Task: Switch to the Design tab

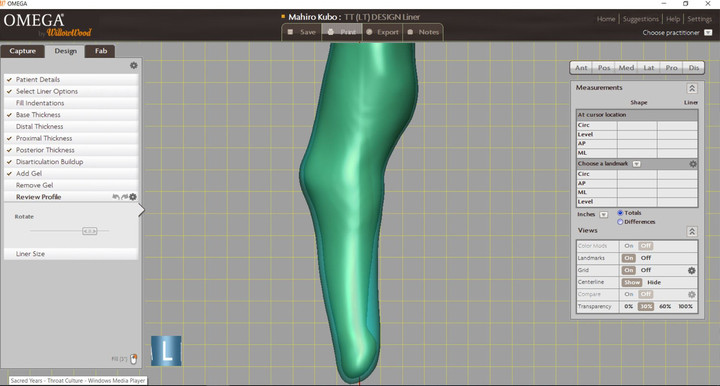Action: [x=65, y=51]
